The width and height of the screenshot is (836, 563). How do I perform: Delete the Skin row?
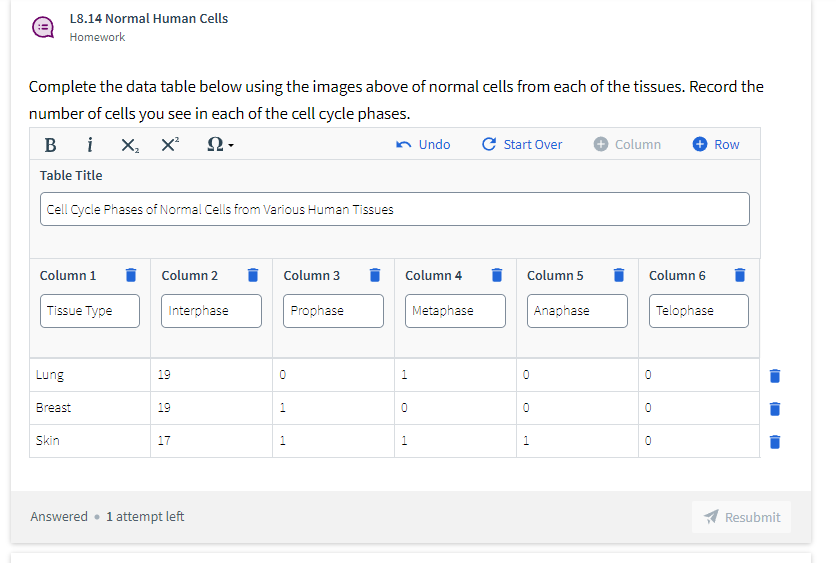(x=774, y=441)
